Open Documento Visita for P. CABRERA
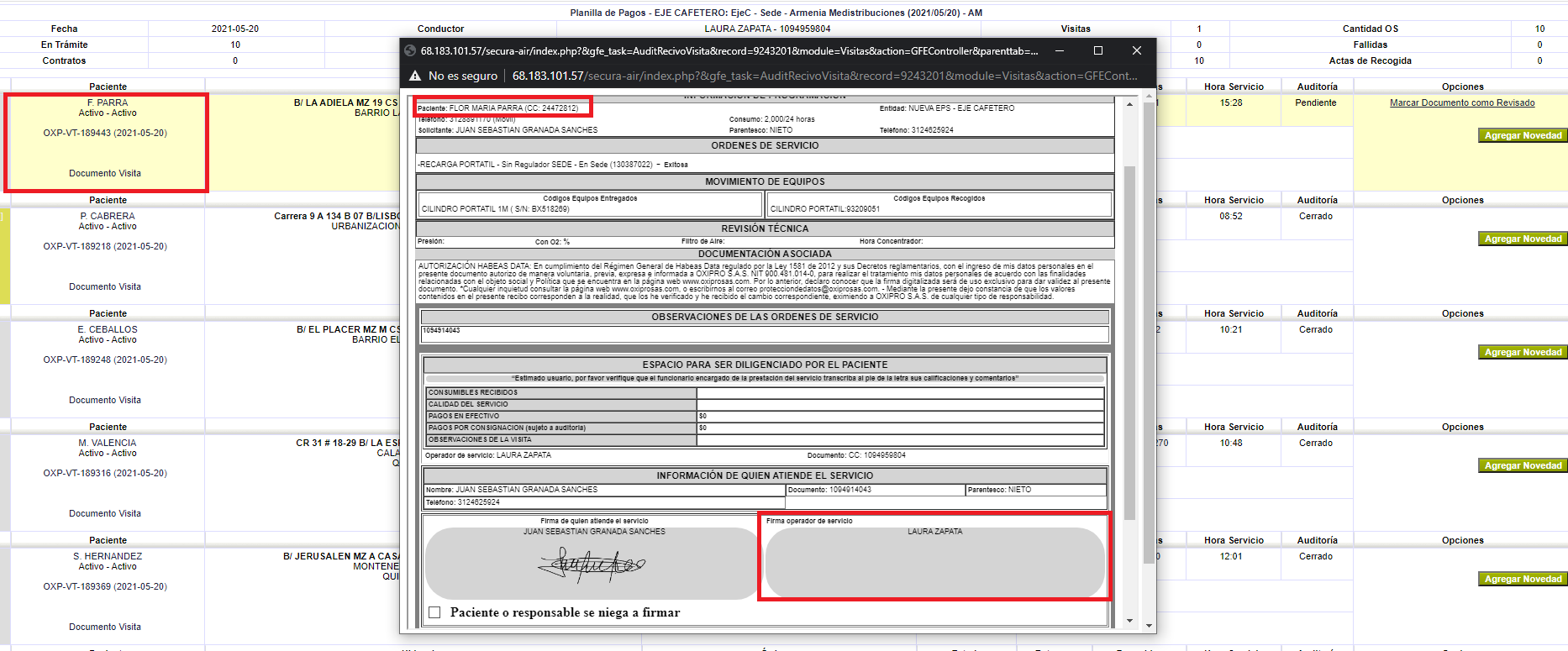The width and height of the screenshot is (1568, 651). pyautogui.click(x=105, y=286)
